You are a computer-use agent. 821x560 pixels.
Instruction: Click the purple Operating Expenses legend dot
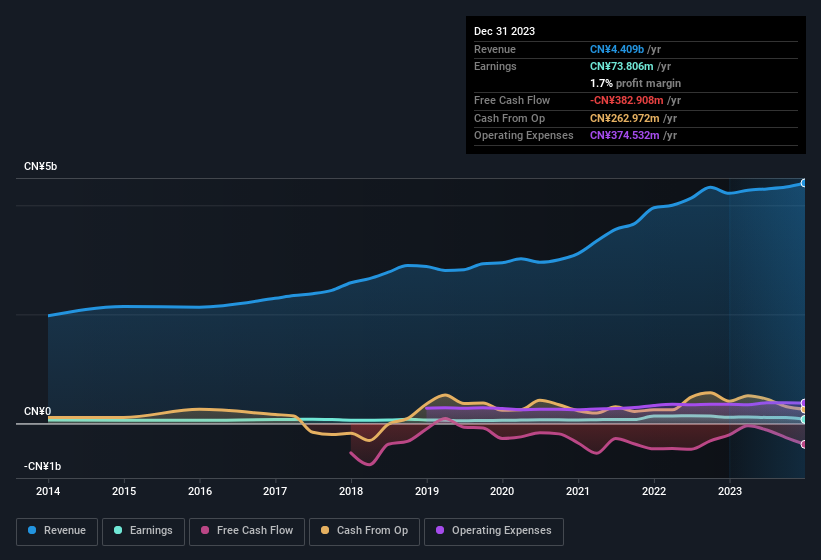click(440, 531)
